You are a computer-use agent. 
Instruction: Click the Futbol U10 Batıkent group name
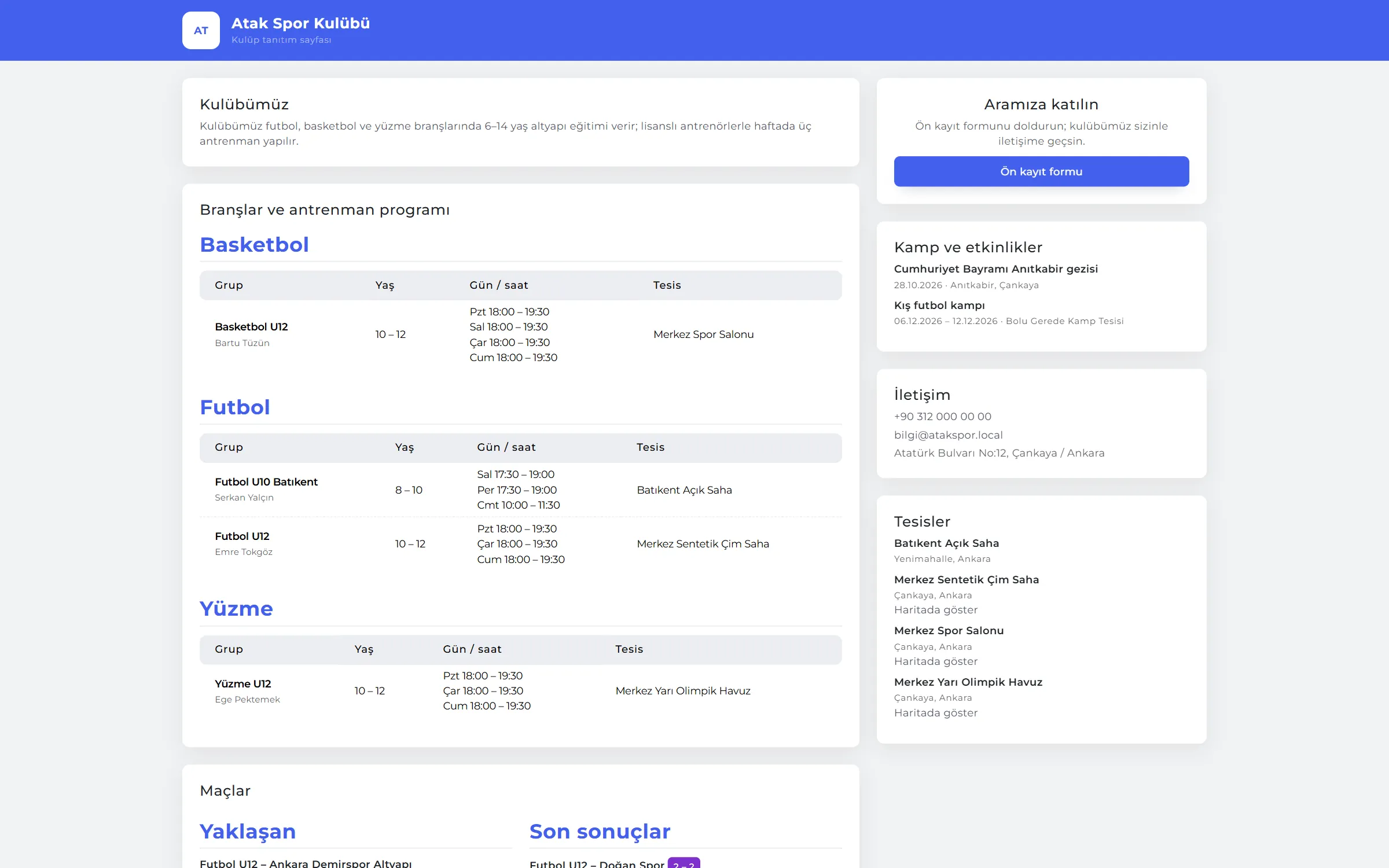266,482
